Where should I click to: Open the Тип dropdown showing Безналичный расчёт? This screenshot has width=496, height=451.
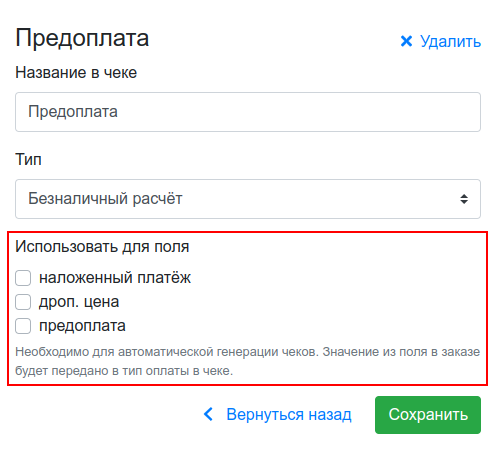pos(248,199)
